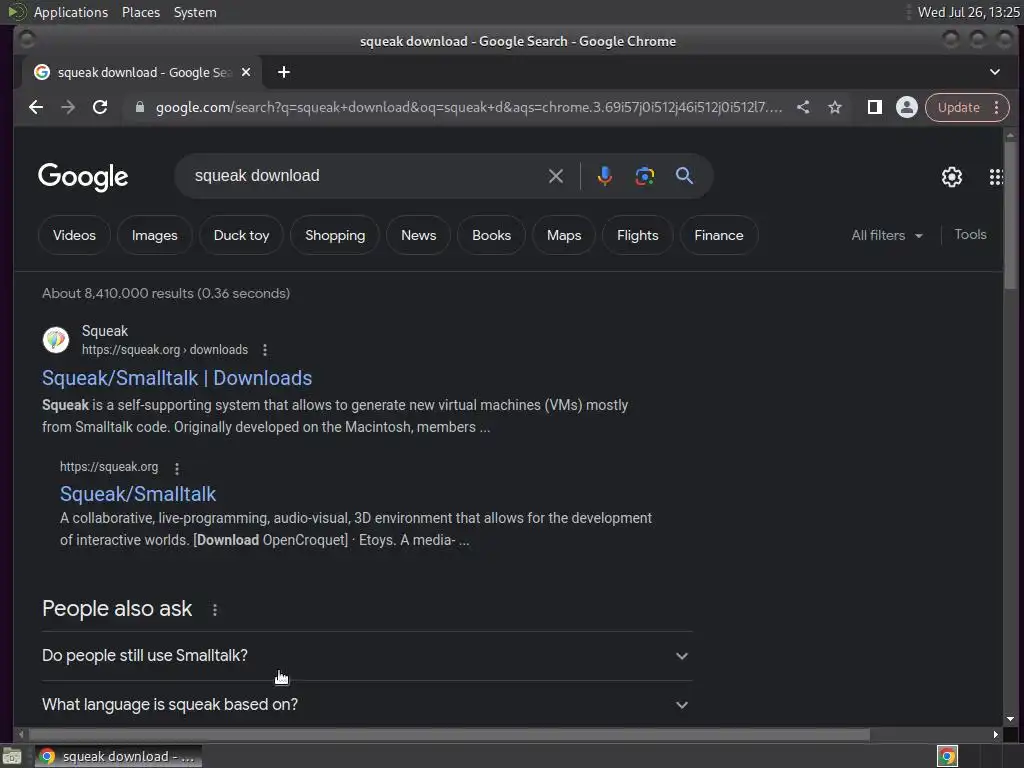
Task: Filter results by Images
Action: pos(155,235)
